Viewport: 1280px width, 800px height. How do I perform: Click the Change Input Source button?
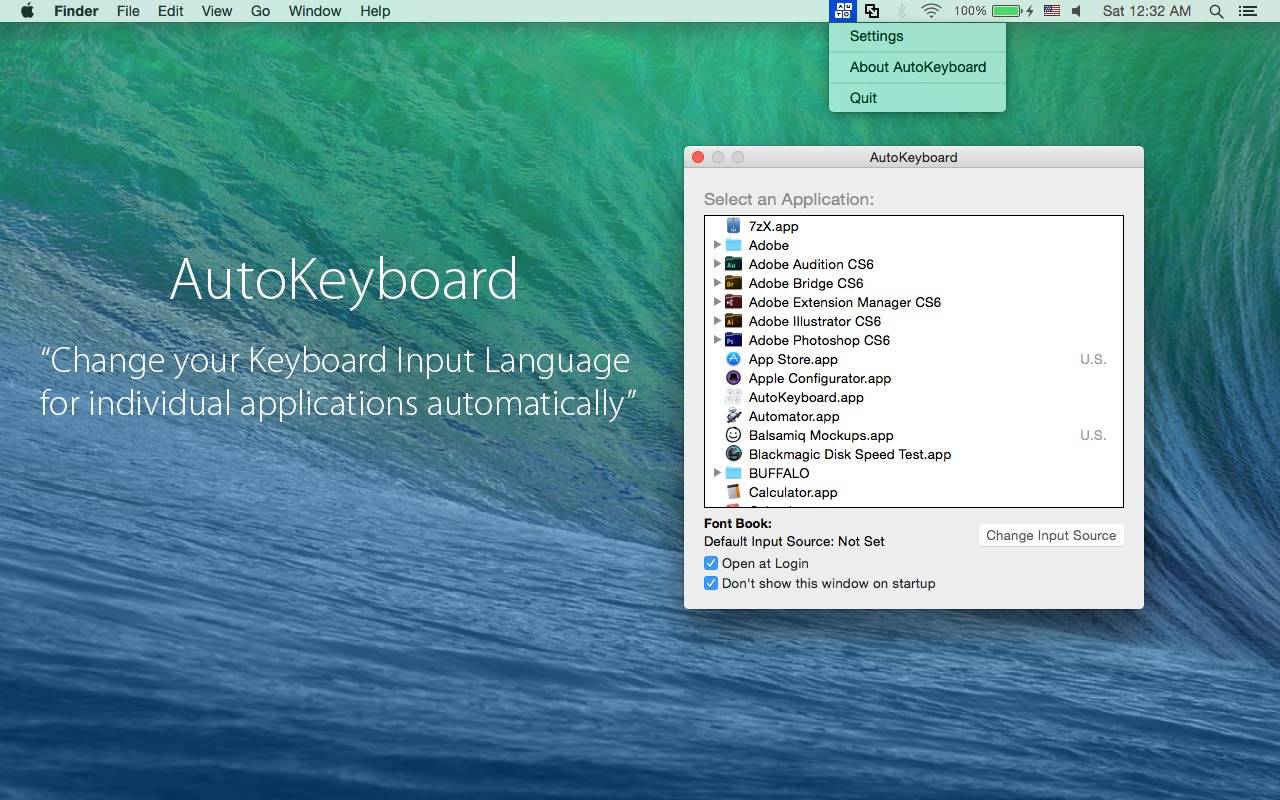1051,535
